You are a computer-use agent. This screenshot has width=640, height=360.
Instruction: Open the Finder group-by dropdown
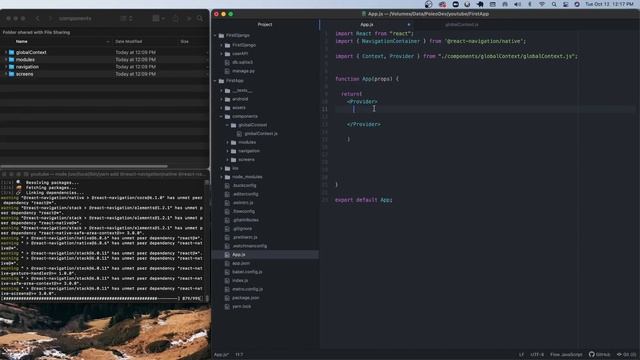[x=158, y=18]
